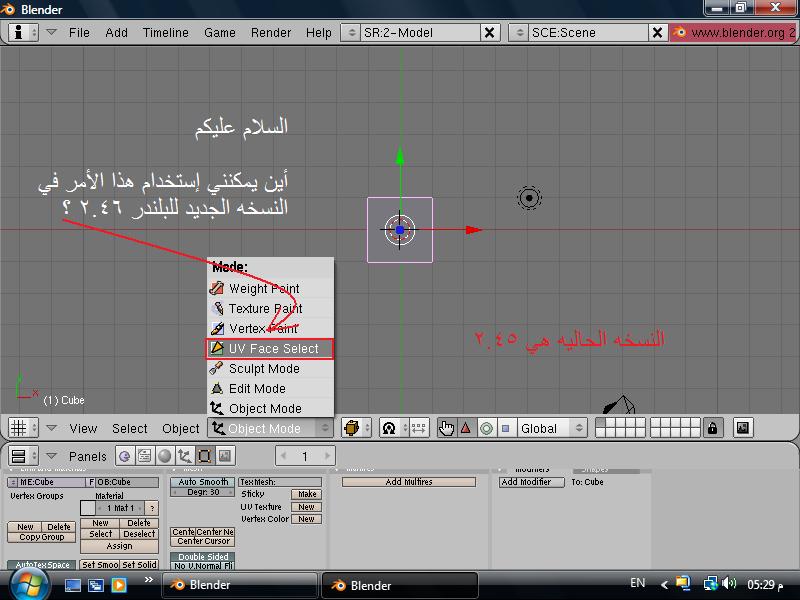Click the Show Desktop quick launch icon
800x600 pixels.
72,585
